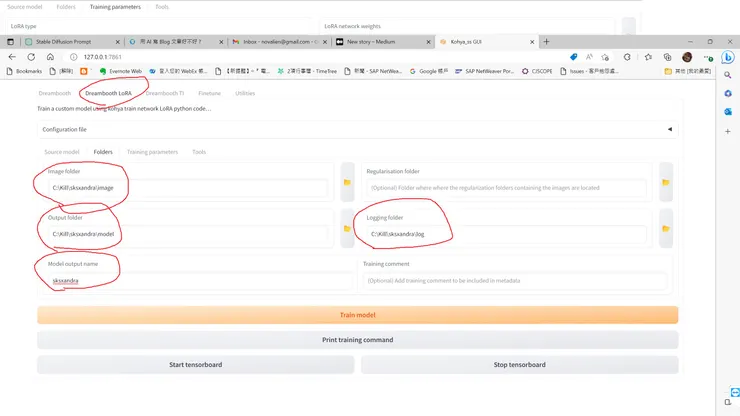The width and height of the screenshot is (740, 416).
Task: Open the other favorites folder
Action: tap(688, 71)
